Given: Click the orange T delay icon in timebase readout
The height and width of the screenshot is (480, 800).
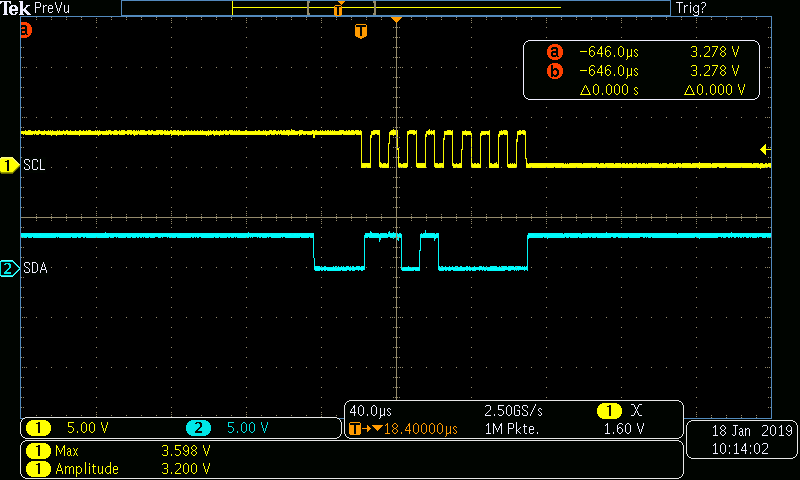Looking at the screenshot, I should pyautogui.click(x=355, y=429).
